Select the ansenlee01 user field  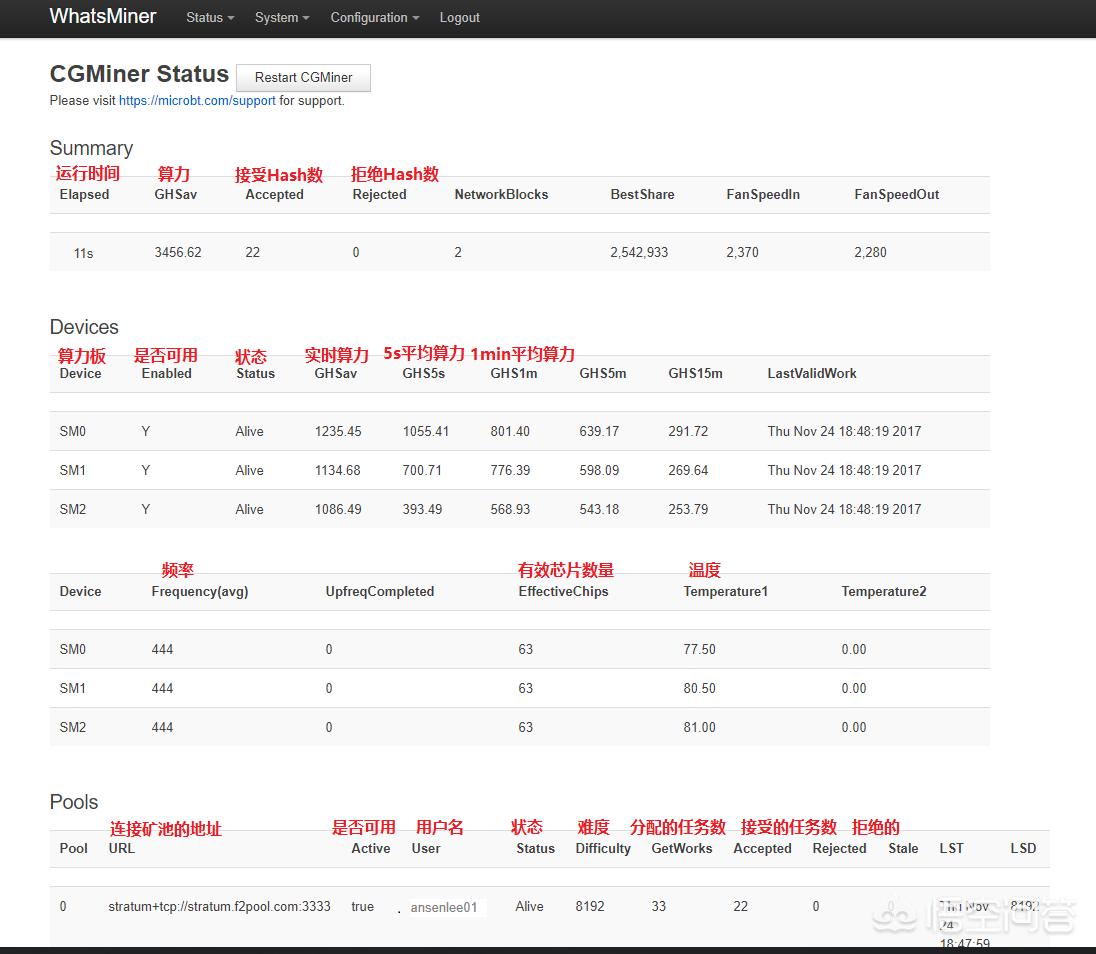pyautogui.click(x=444, y=908)
